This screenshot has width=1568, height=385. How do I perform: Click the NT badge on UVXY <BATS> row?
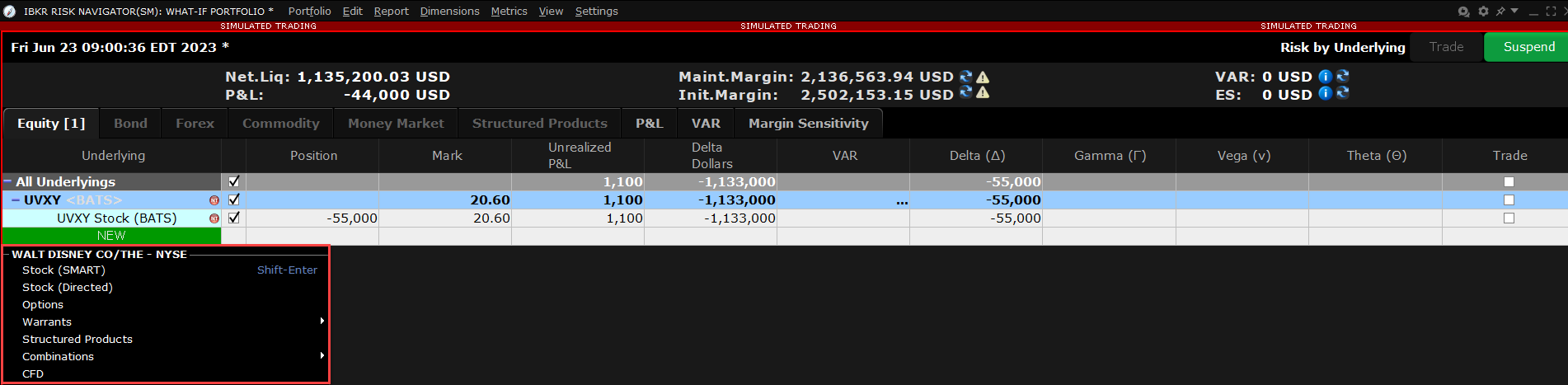coord(214,200)
